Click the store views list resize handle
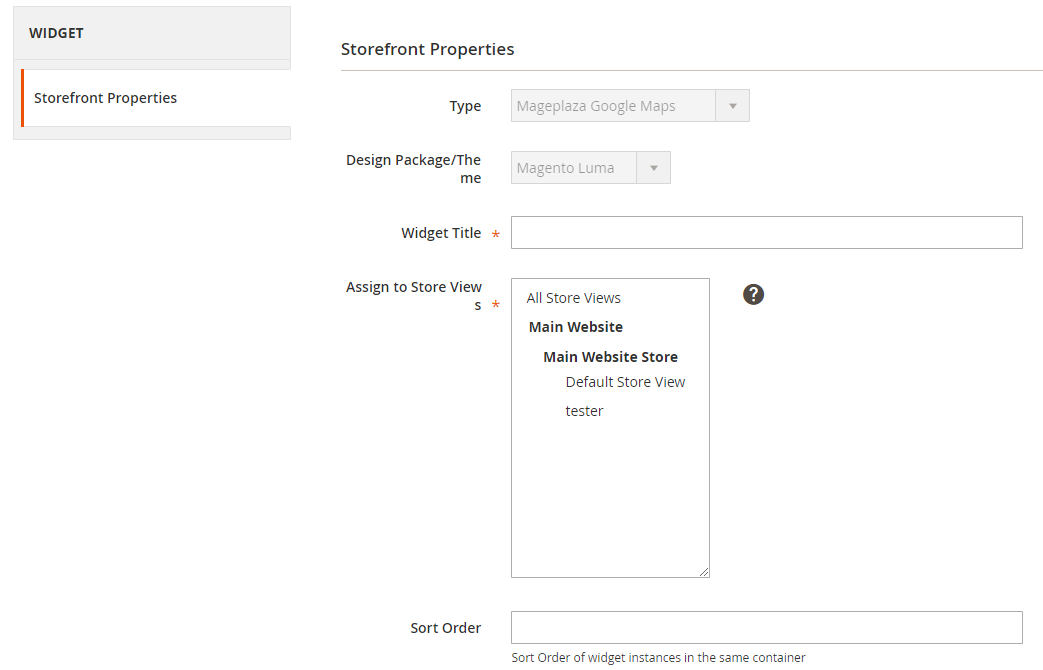 click(704, 572)
